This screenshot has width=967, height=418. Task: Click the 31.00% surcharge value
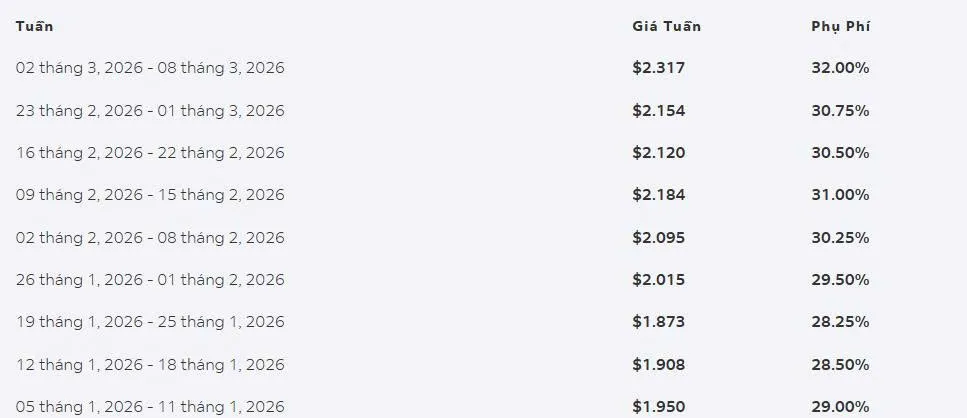(x=840, y=195)
